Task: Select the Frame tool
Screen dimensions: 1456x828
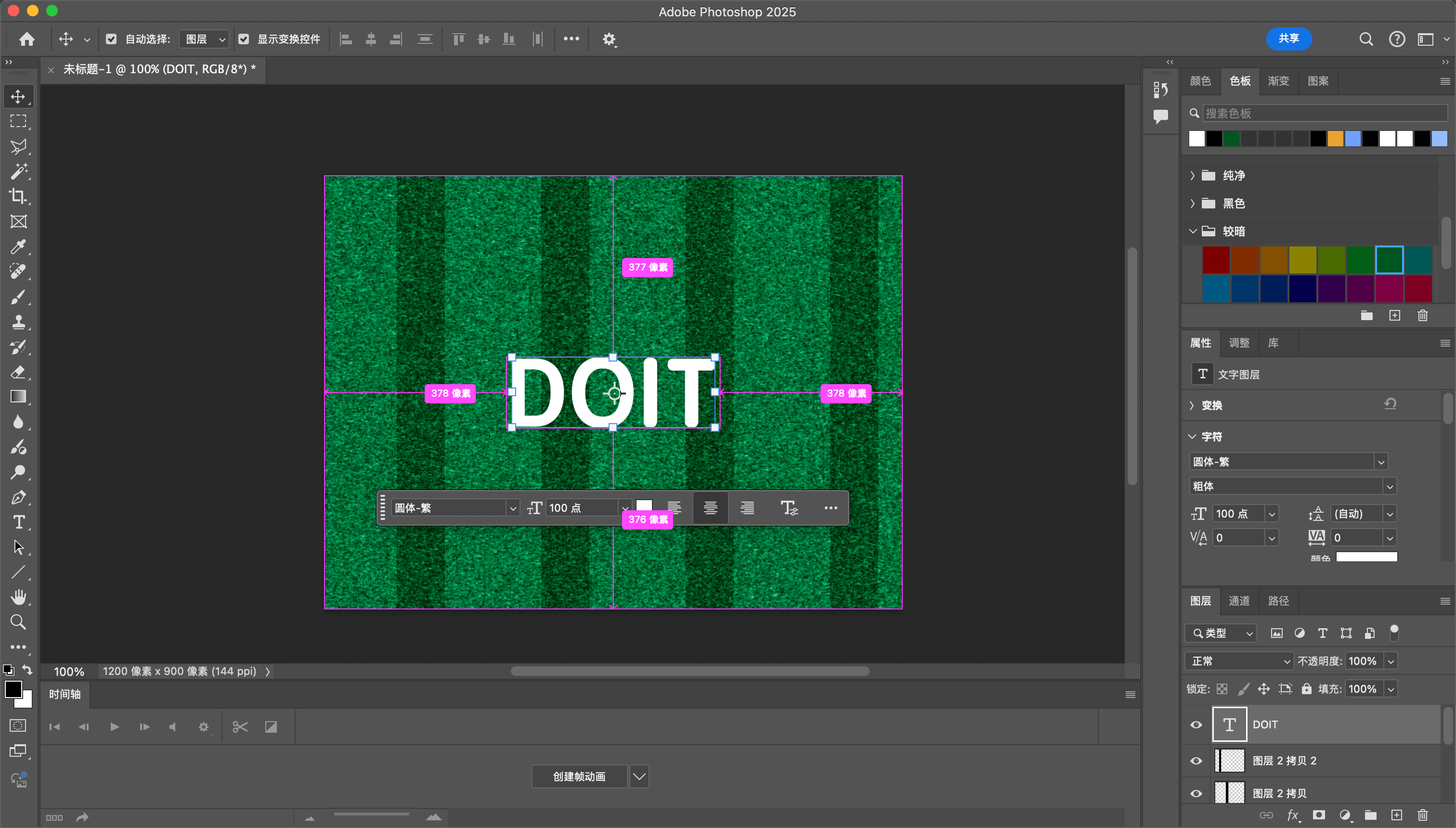Action: click(x=18, y=221)
